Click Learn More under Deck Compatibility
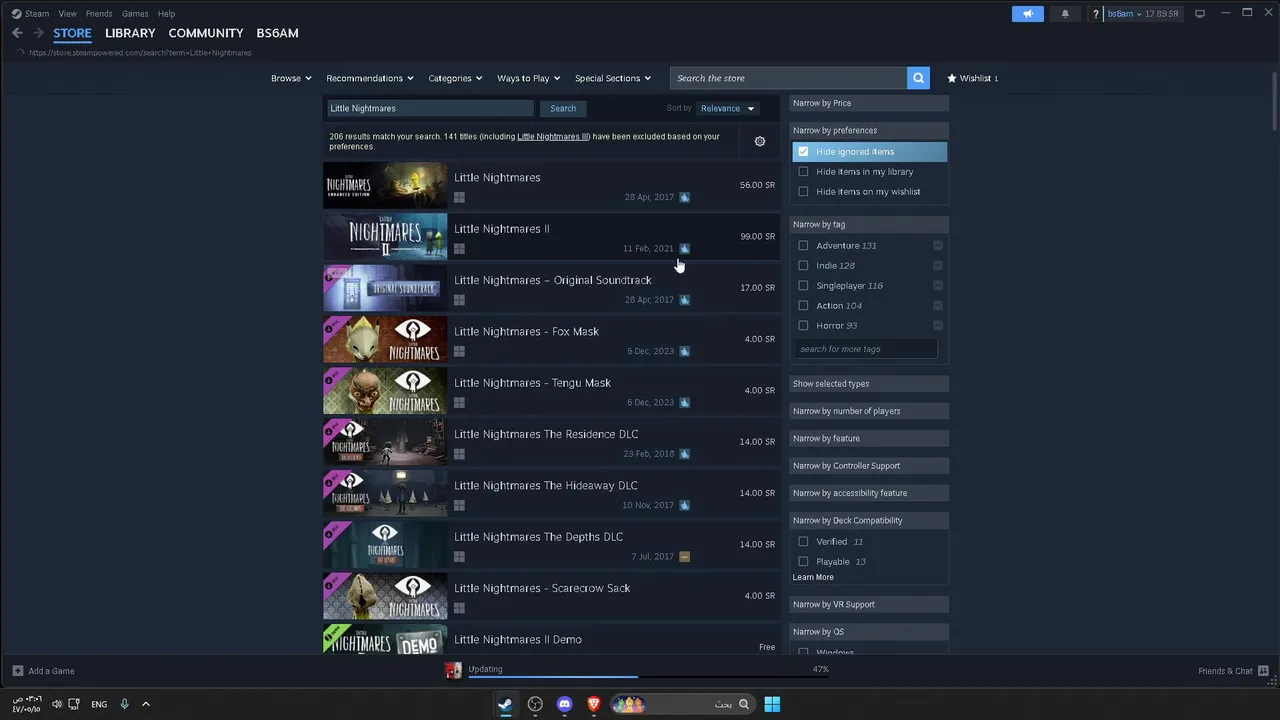The width and height of the screenshot is (1280, 720). (x=813, y=577)
